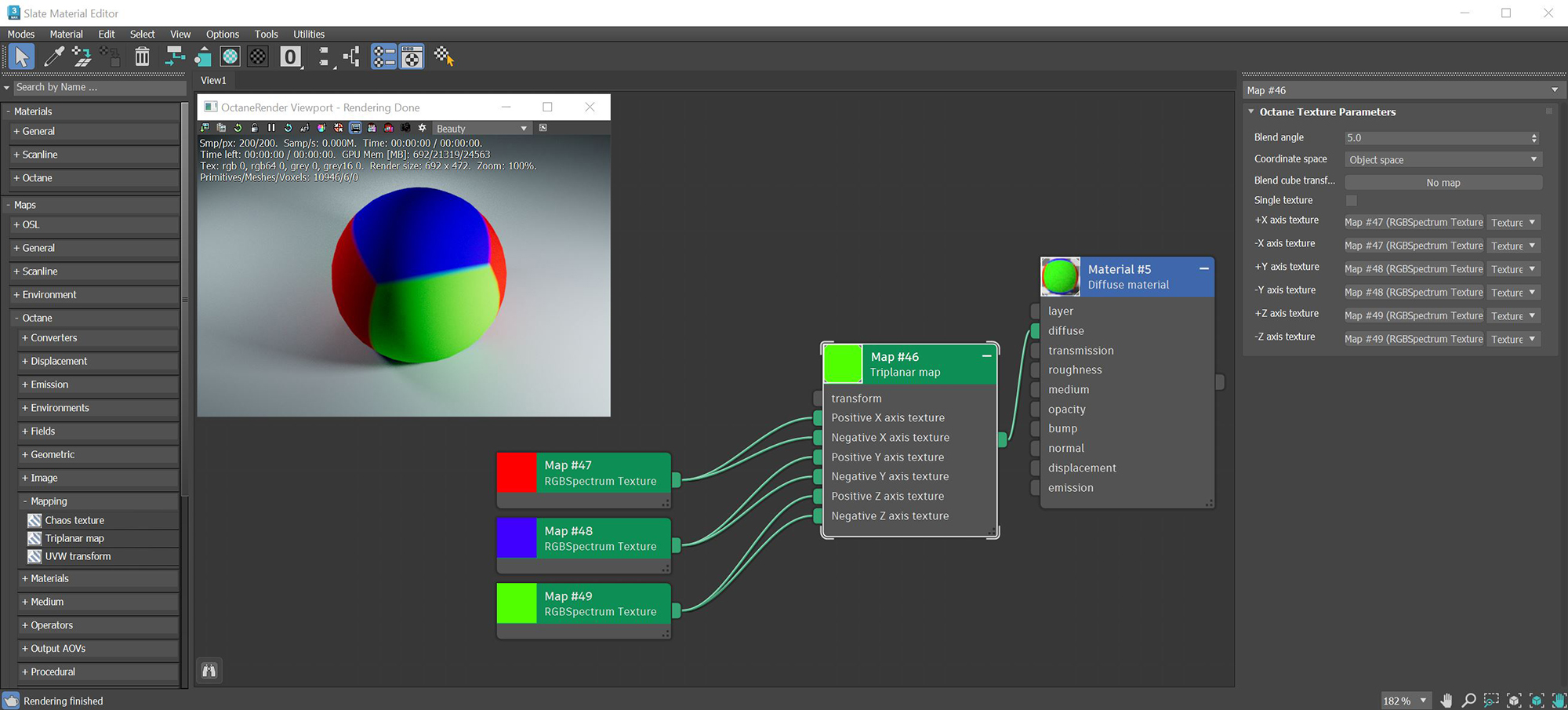Toggle Show Shaded Material in Viewport icon
Screen dimensions: 1568x710
pyautogui.click(x=230, y=56)
